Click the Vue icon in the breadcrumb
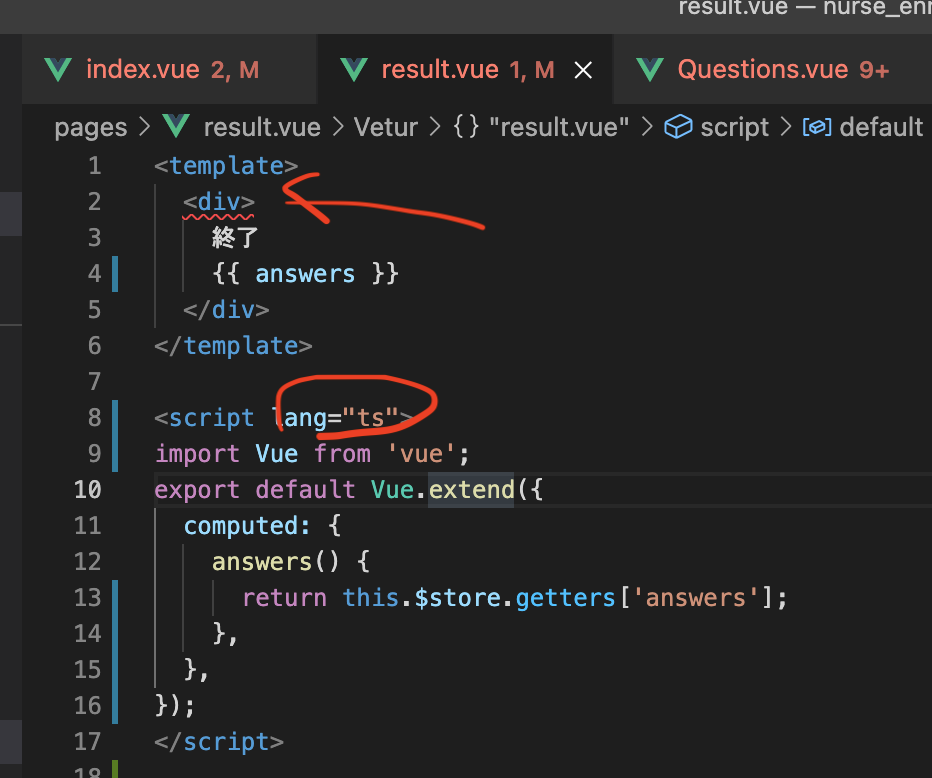 (x=176, y=127)
